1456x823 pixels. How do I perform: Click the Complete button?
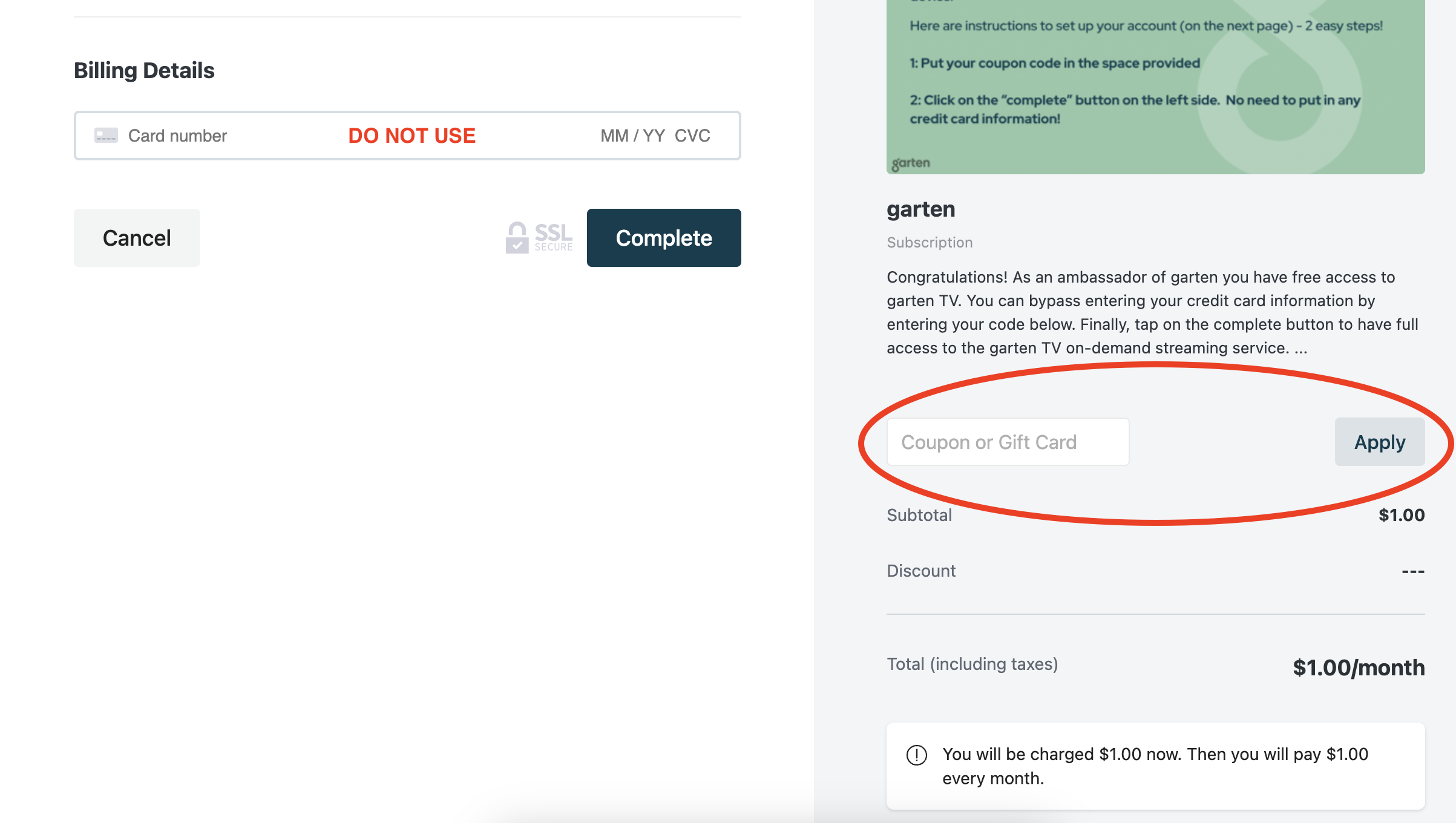tap(664, 238)
